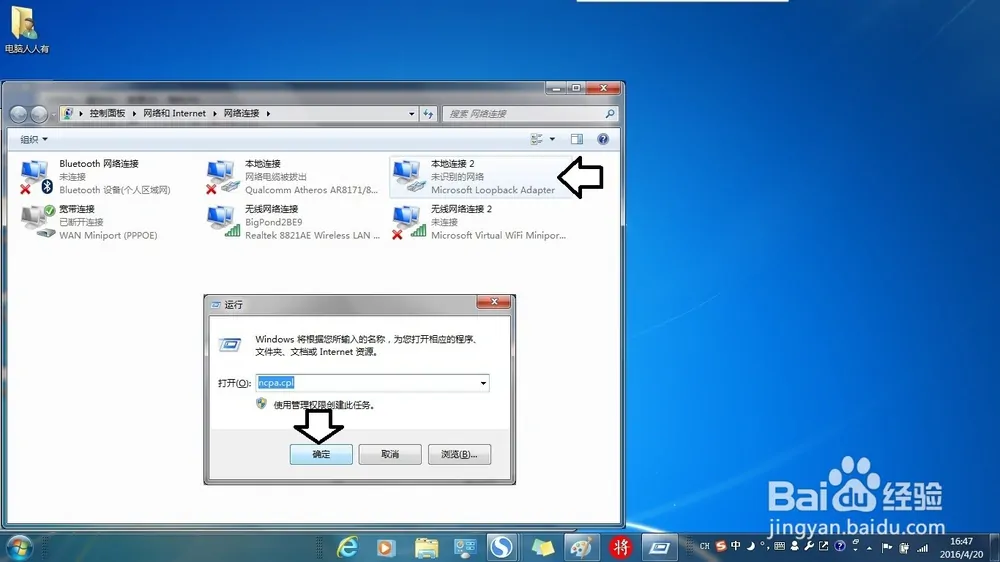Open the help icon in the toolbar
This screenshot has width=1000, height=562.
tap(603, 140)
